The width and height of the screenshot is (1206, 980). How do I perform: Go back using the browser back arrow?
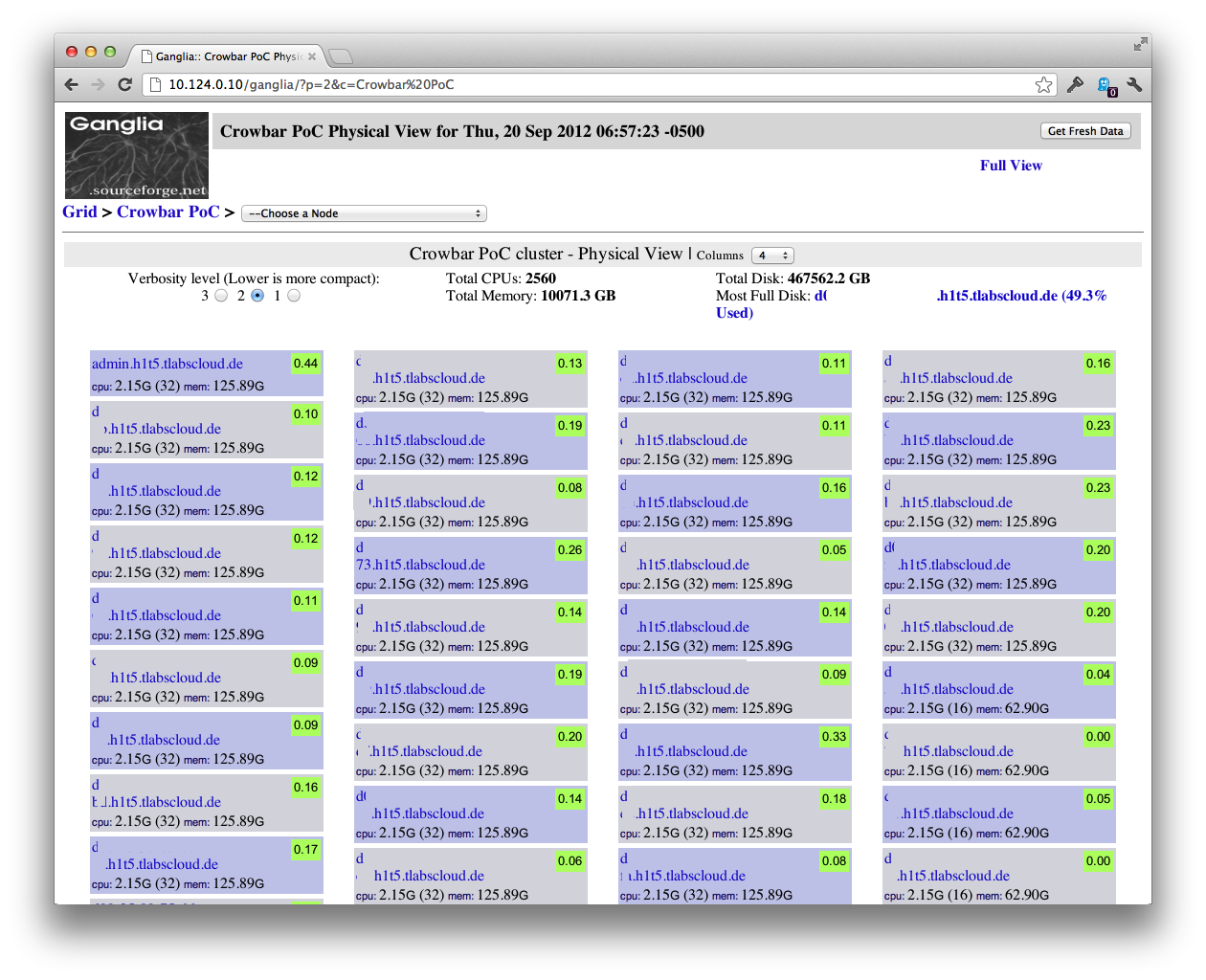click(x=72, y=85)
